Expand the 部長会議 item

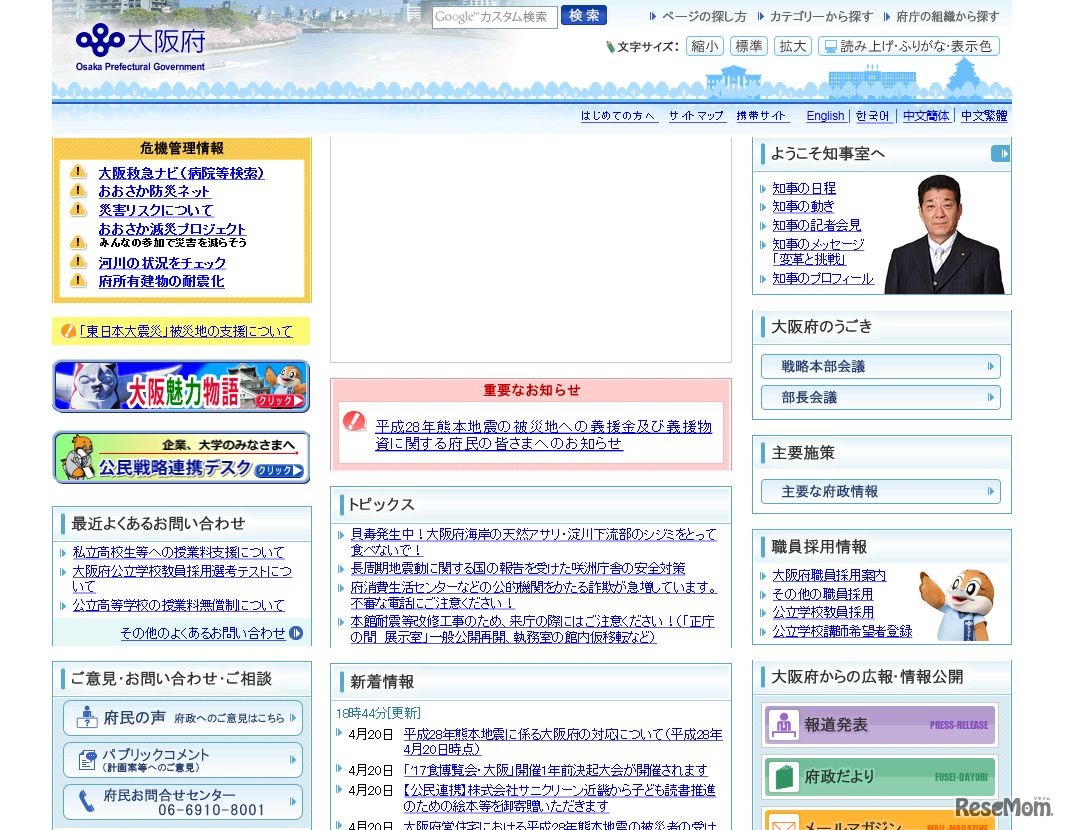(x=880, y=398)
